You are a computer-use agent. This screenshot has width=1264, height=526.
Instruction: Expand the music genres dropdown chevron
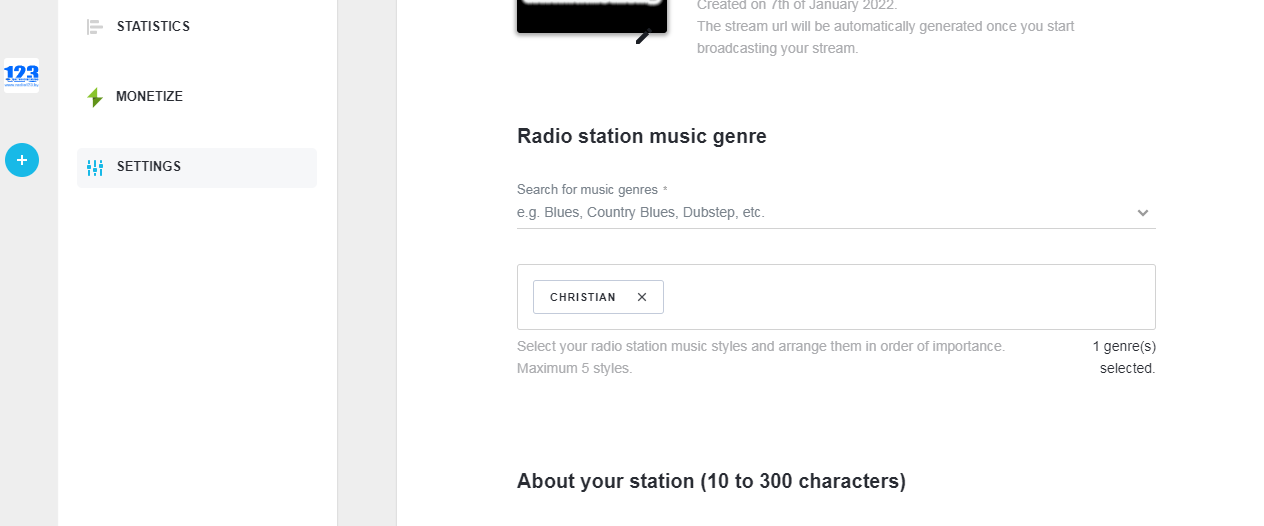pos(1143,213)
